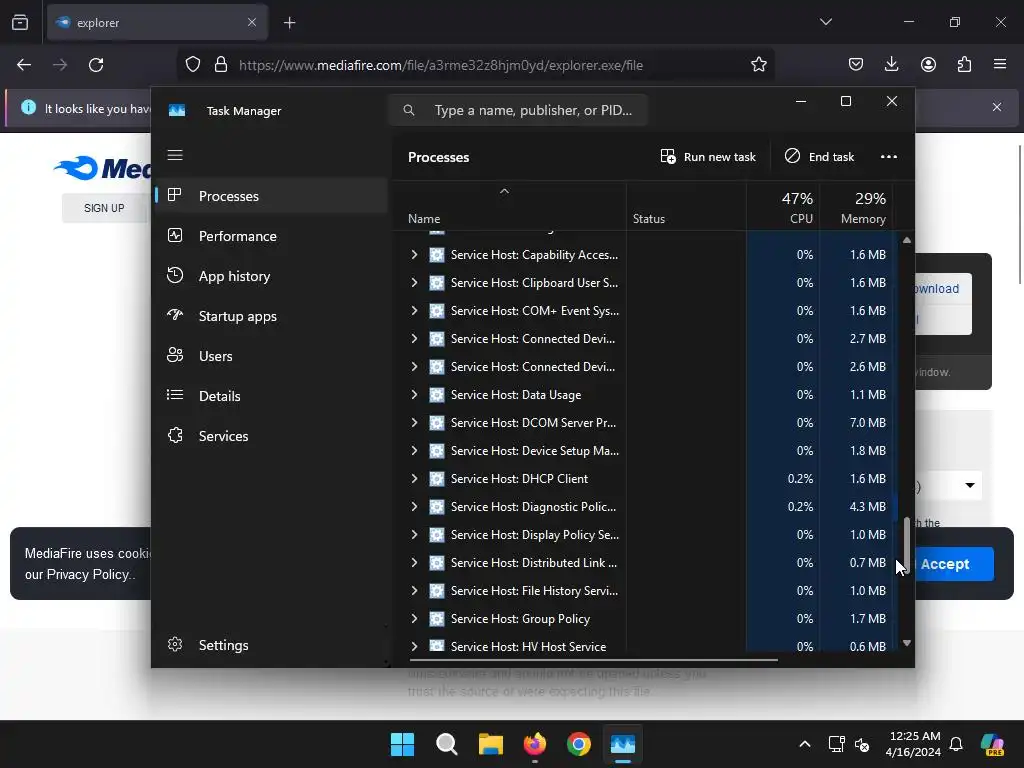This screenshot has height=768, width=1024.
Task: Open a new Firefox tab
Action: [289, 23]
